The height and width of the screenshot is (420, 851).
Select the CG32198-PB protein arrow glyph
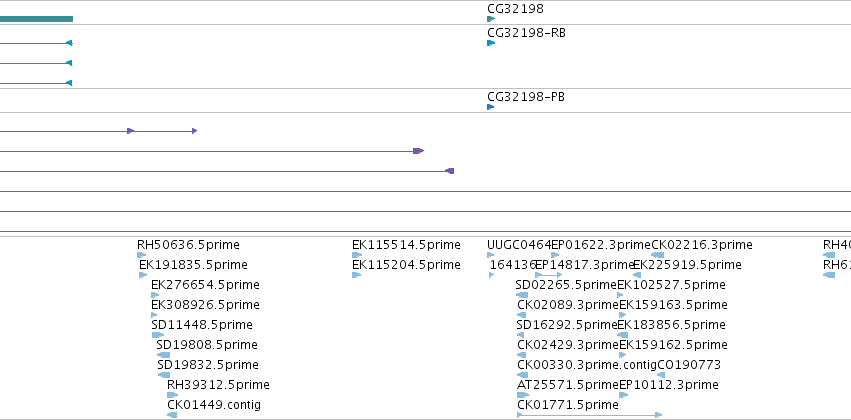click(491, 107)
